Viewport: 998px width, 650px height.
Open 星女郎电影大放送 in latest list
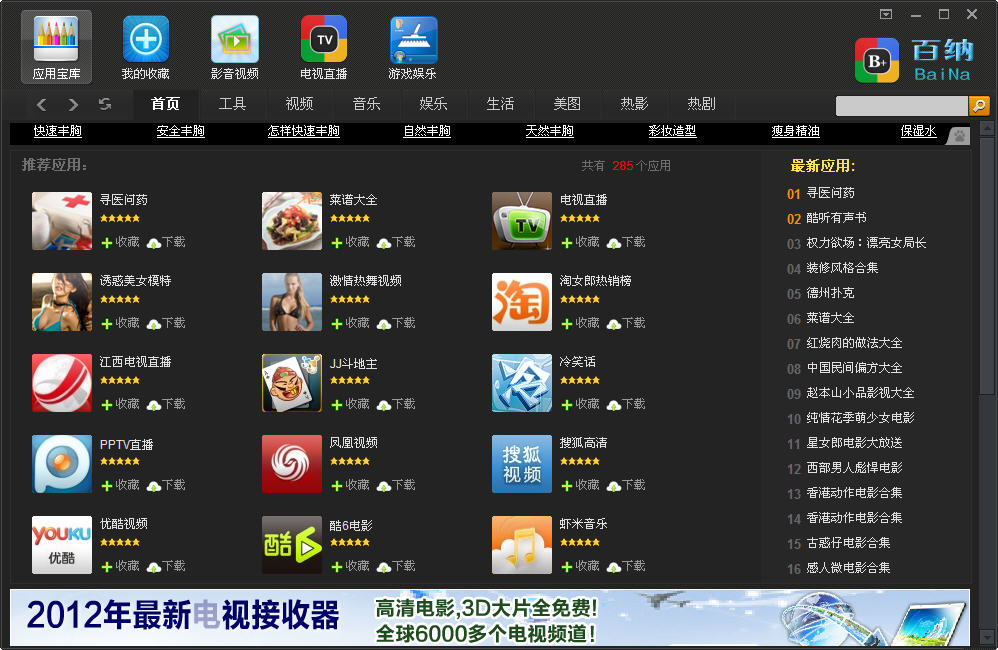[854, 442]
